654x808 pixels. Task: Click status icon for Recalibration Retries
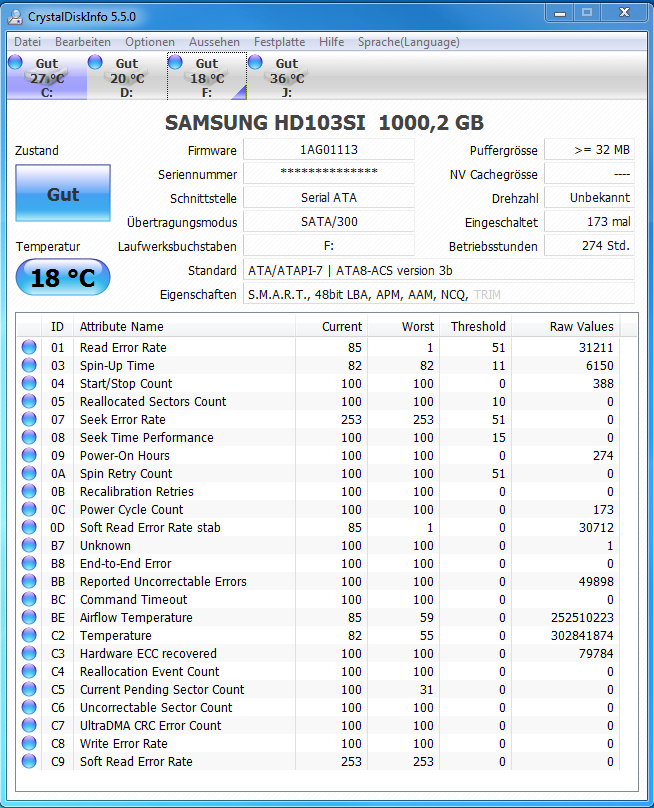pos(29,492)
